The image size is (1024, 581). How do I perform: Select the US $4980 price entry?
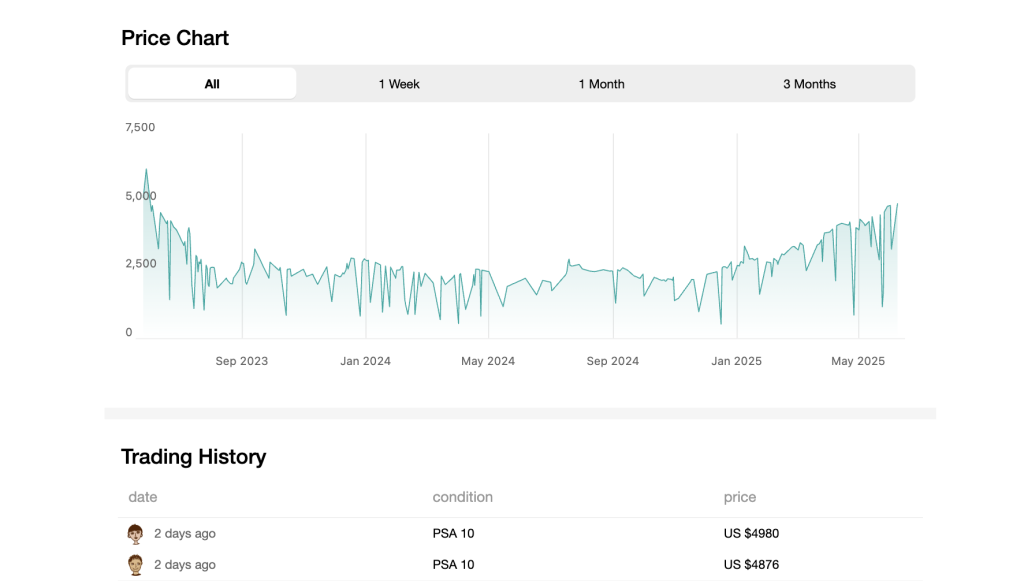click(751, 534)
